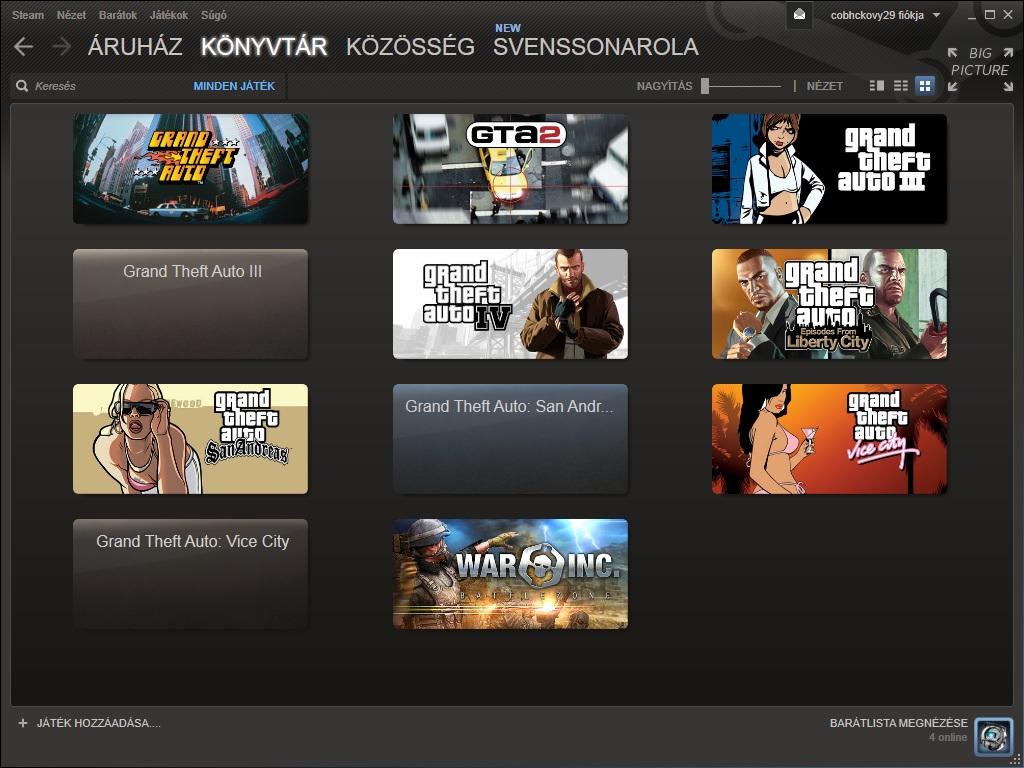
Task: Maximize the Steam window
Action: pyautogui.click(x=990, y=14)
